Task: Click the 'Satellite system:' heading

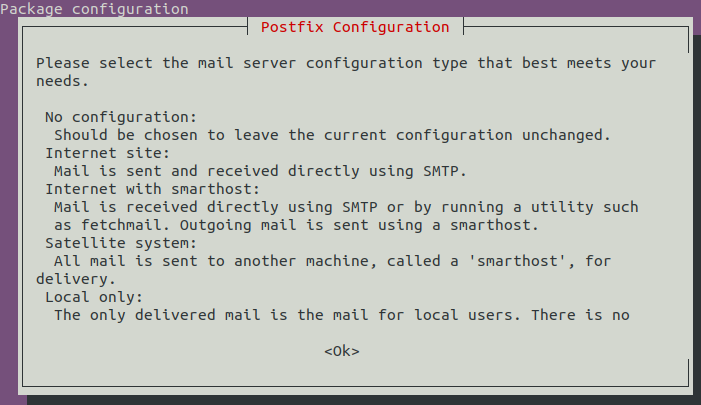Action: [121, 243]
